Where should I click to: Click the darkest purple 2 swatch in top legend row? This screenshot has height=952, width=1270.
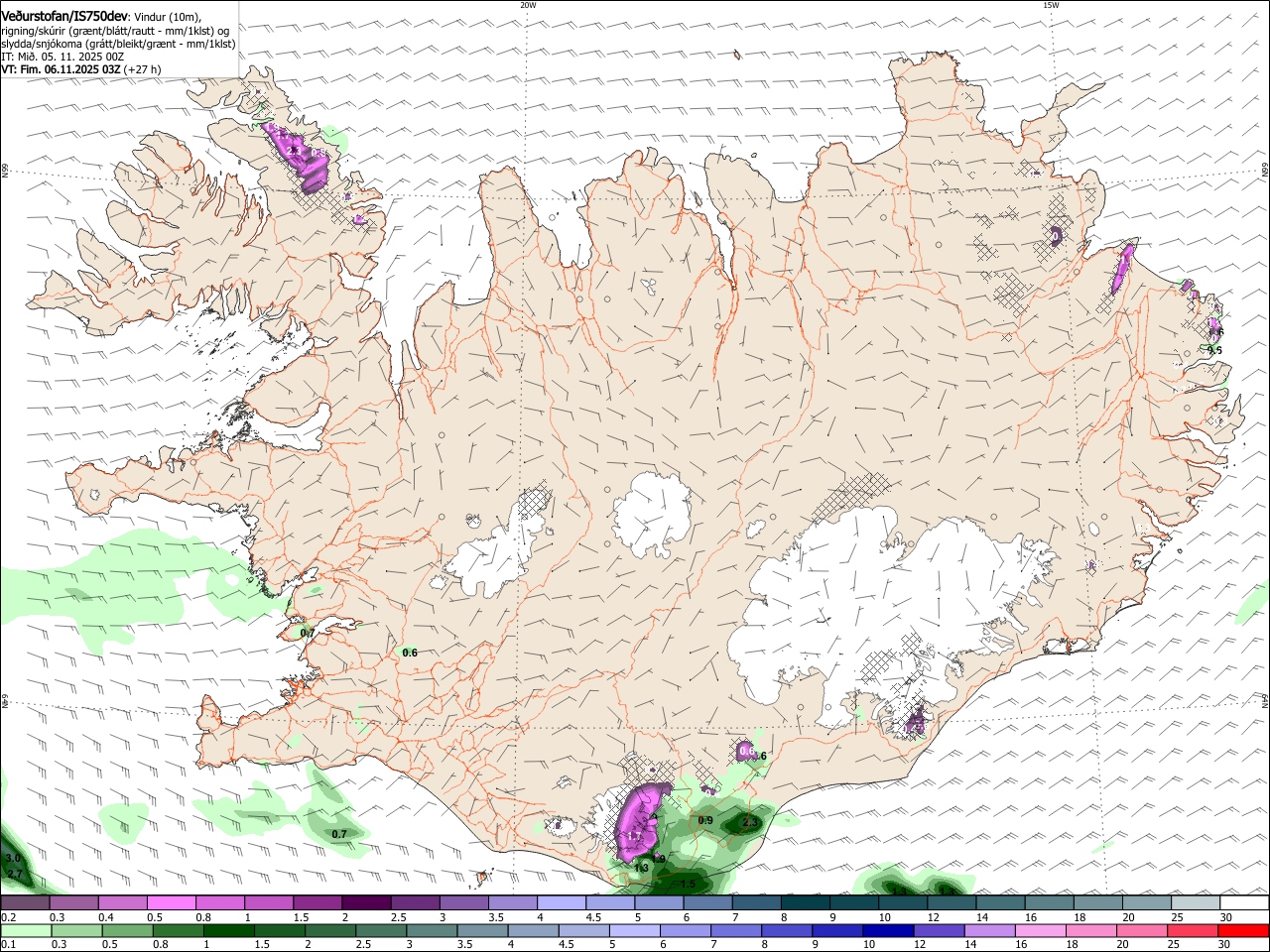point(366,902)
